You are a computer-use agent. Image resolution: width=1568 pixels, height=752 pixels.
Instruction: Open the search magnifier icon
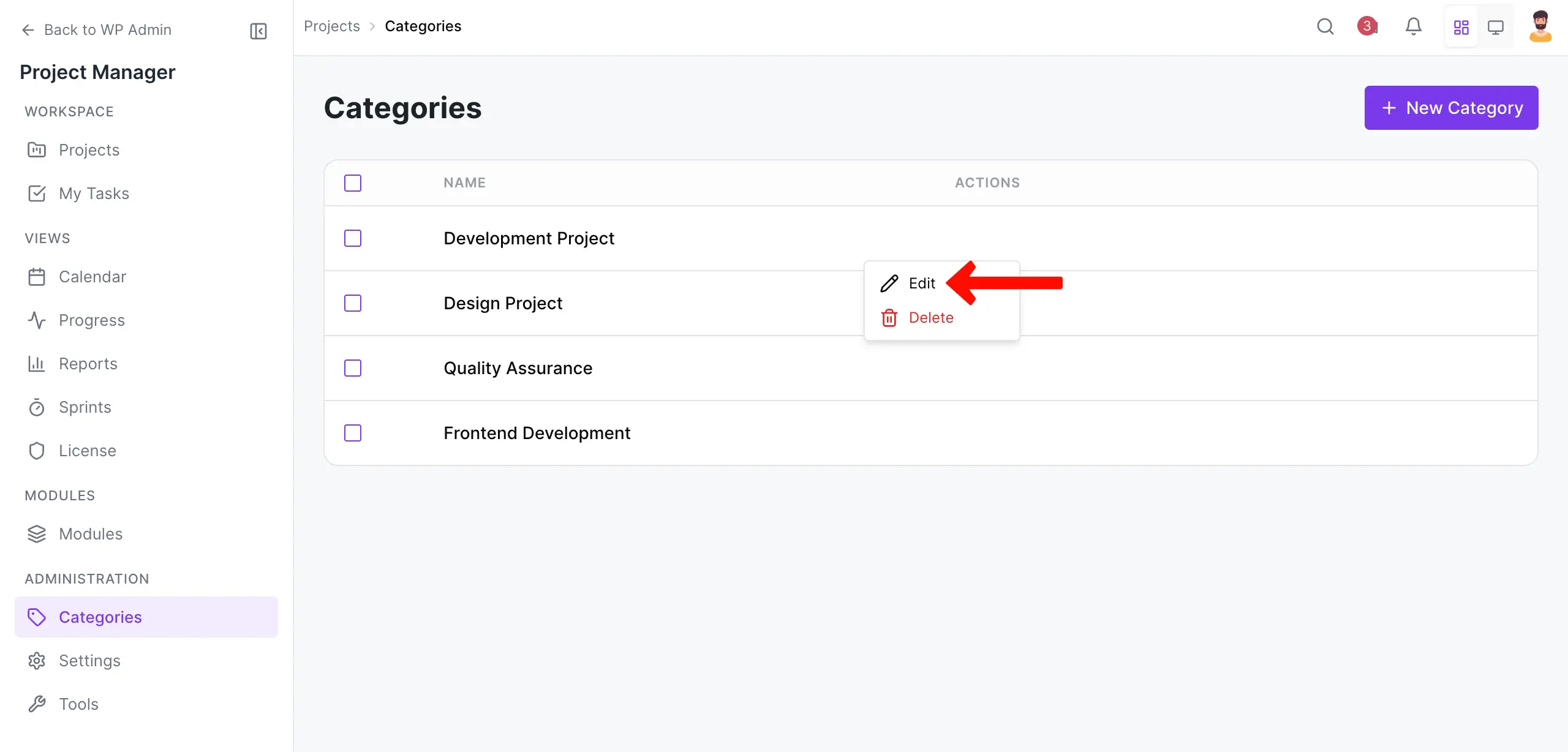1325,26
